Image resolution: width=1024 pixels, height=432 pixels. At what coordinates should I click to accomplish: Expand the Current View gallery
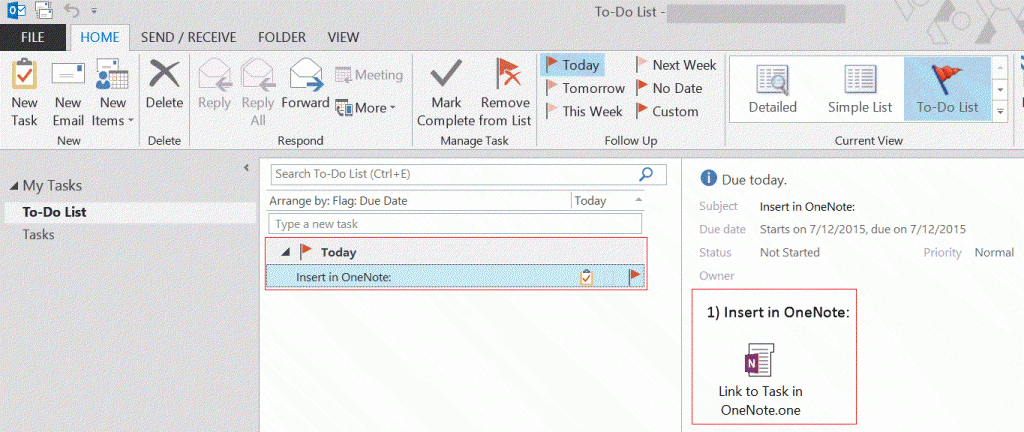[1000, 112]
